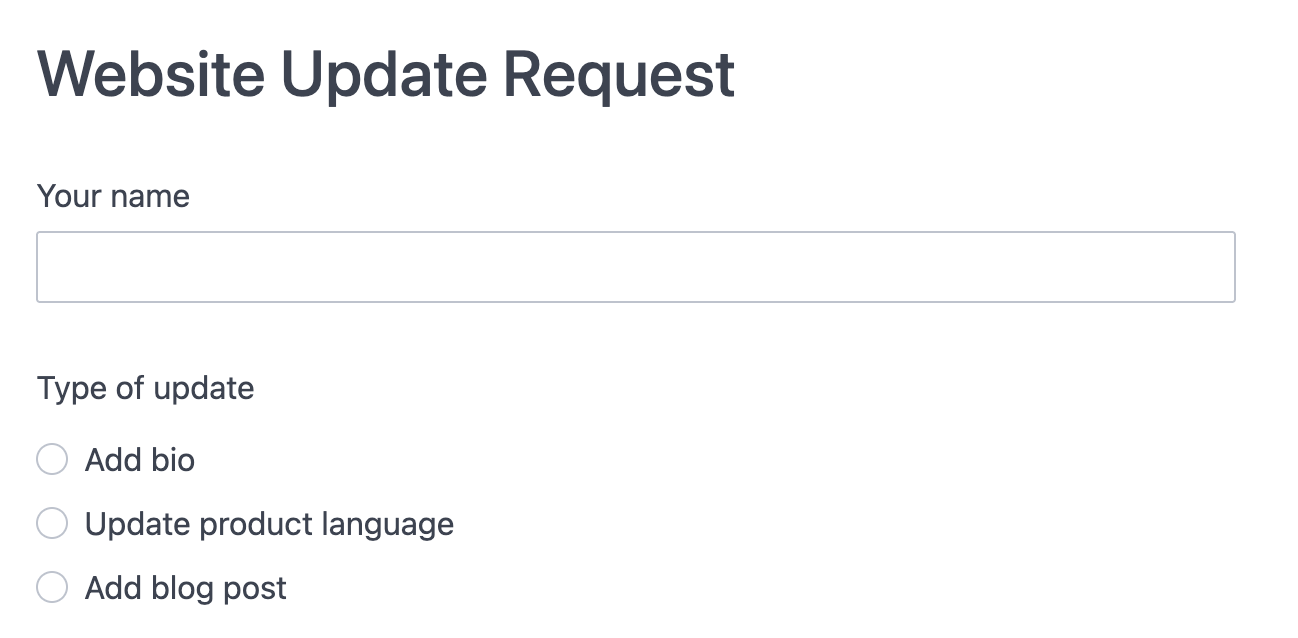Viewport: 1298px width, 638px height.
Task: Choose Update product language option
Action: pyautogui.click(x=51, y=523)
